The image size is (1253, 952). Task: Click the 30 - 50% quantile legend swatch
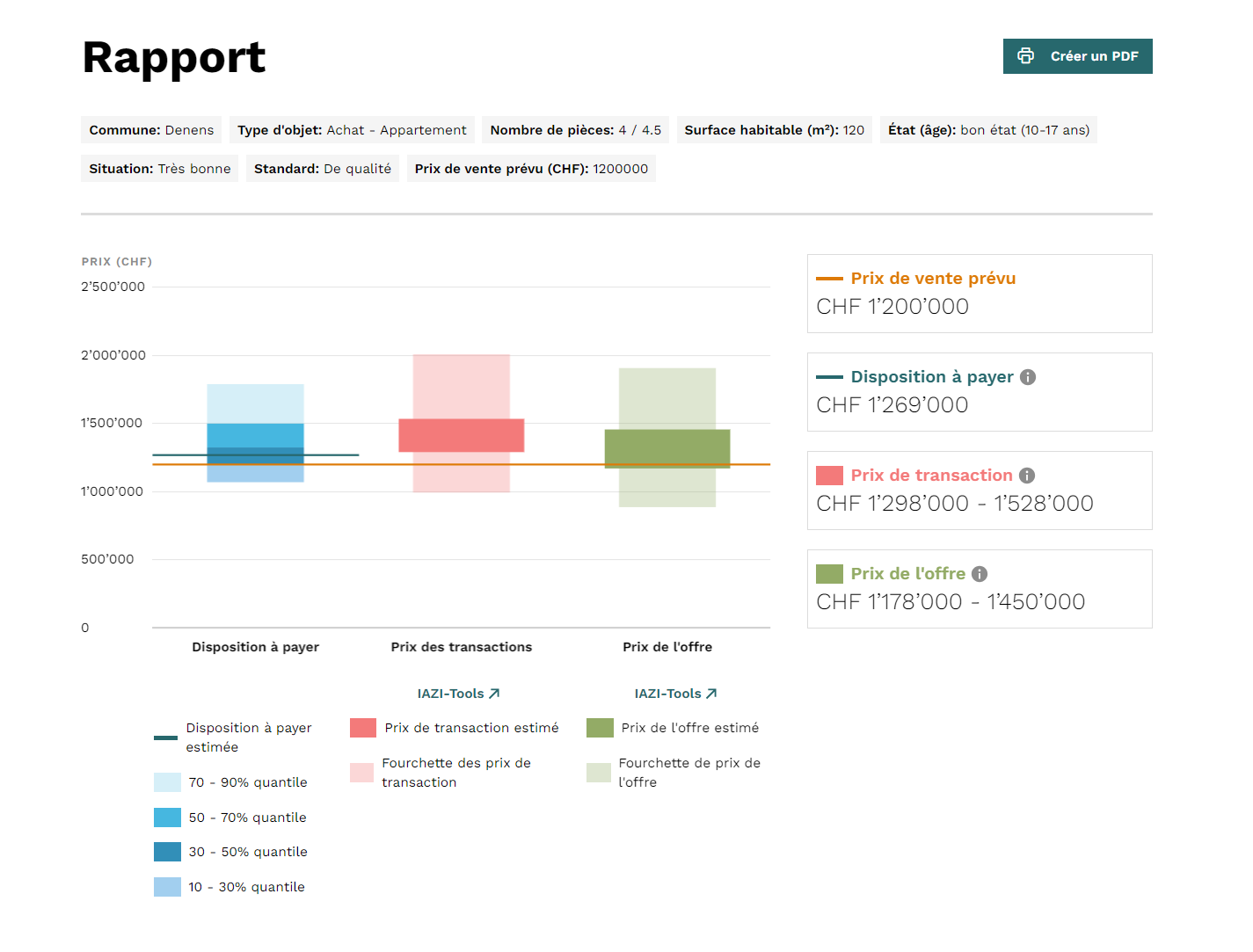click(167, 852)
